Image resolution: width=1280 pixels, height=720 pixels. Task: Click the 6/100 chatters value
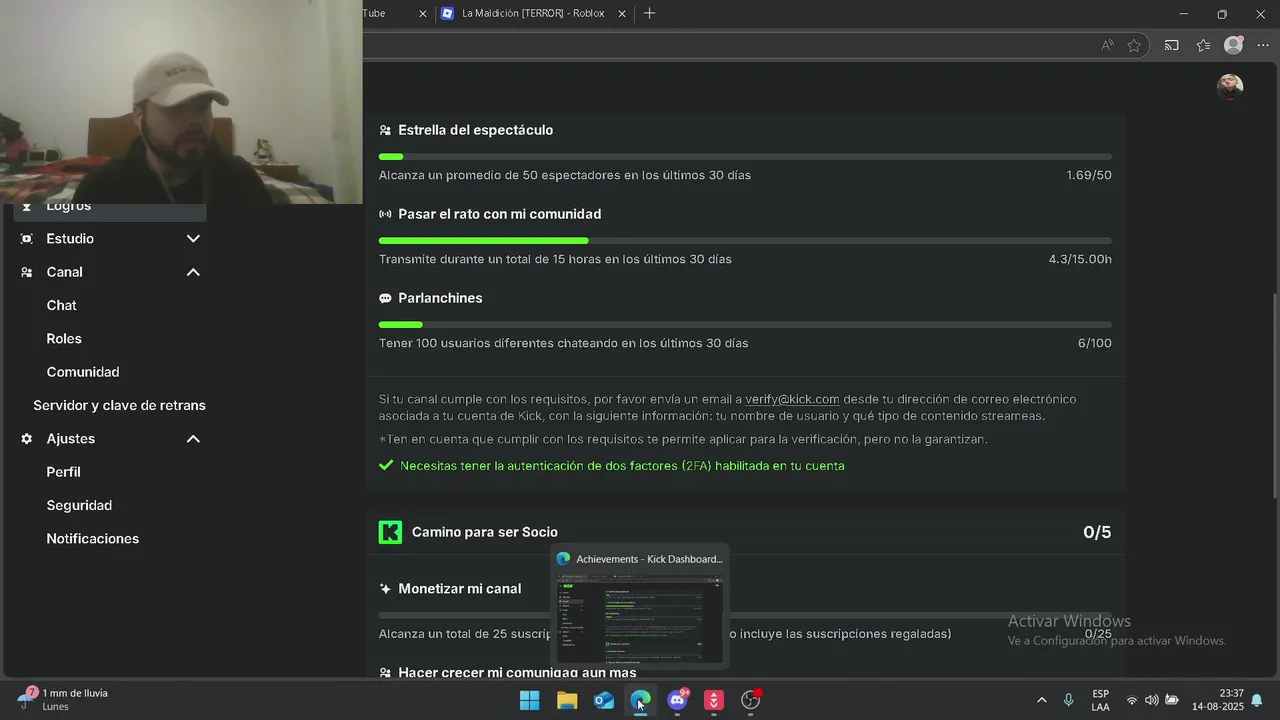coord(1094,343)
